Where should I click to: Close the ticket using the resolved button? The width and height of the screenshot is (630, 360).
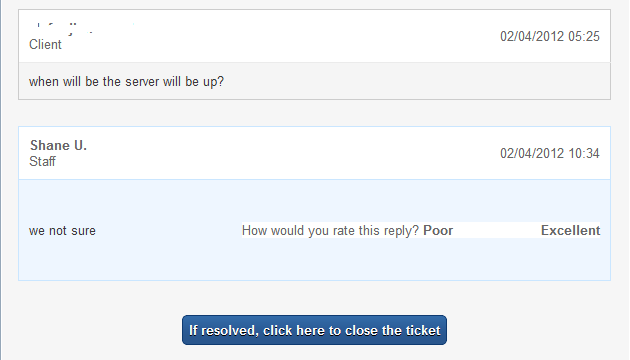pos(314,330)
